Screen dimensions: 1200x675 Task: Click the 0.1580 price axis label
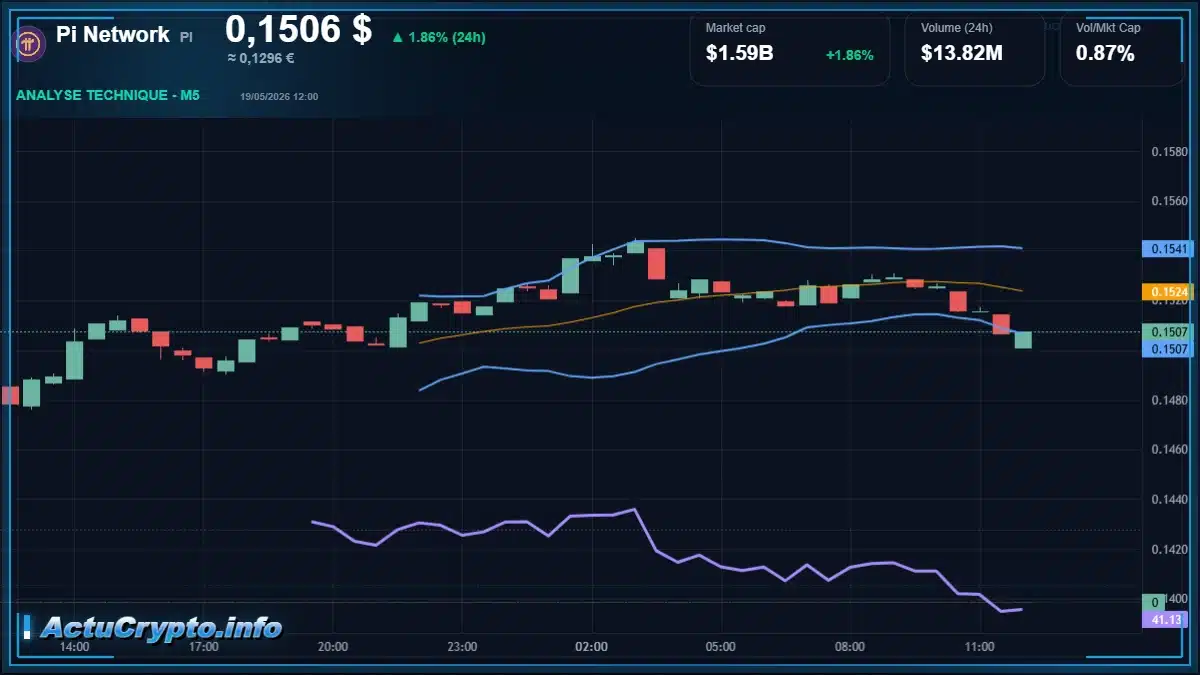point(1168,152)
